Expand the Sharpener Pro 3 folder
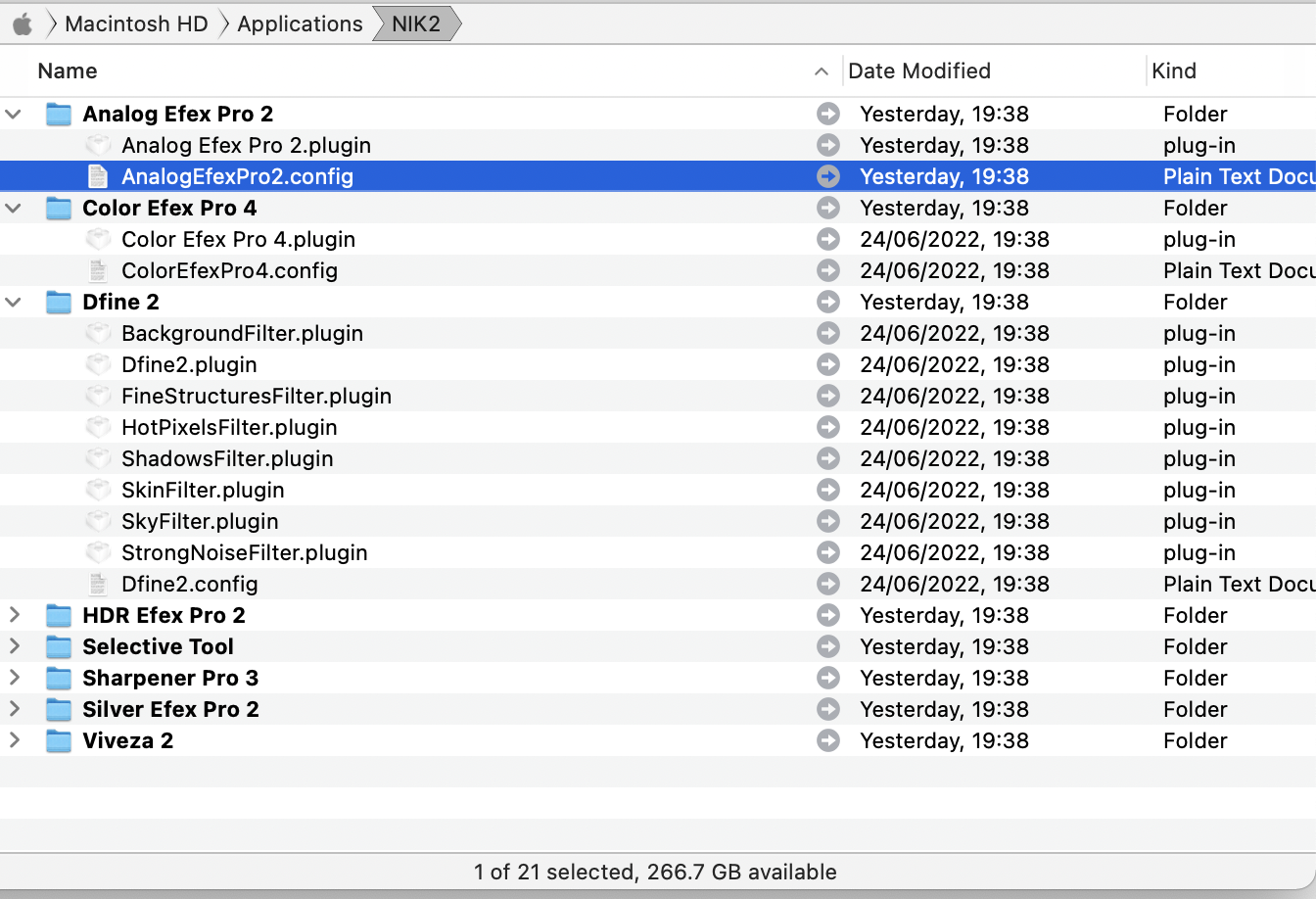This screenshot has width=1316, height=899. [x=14, y=678]
